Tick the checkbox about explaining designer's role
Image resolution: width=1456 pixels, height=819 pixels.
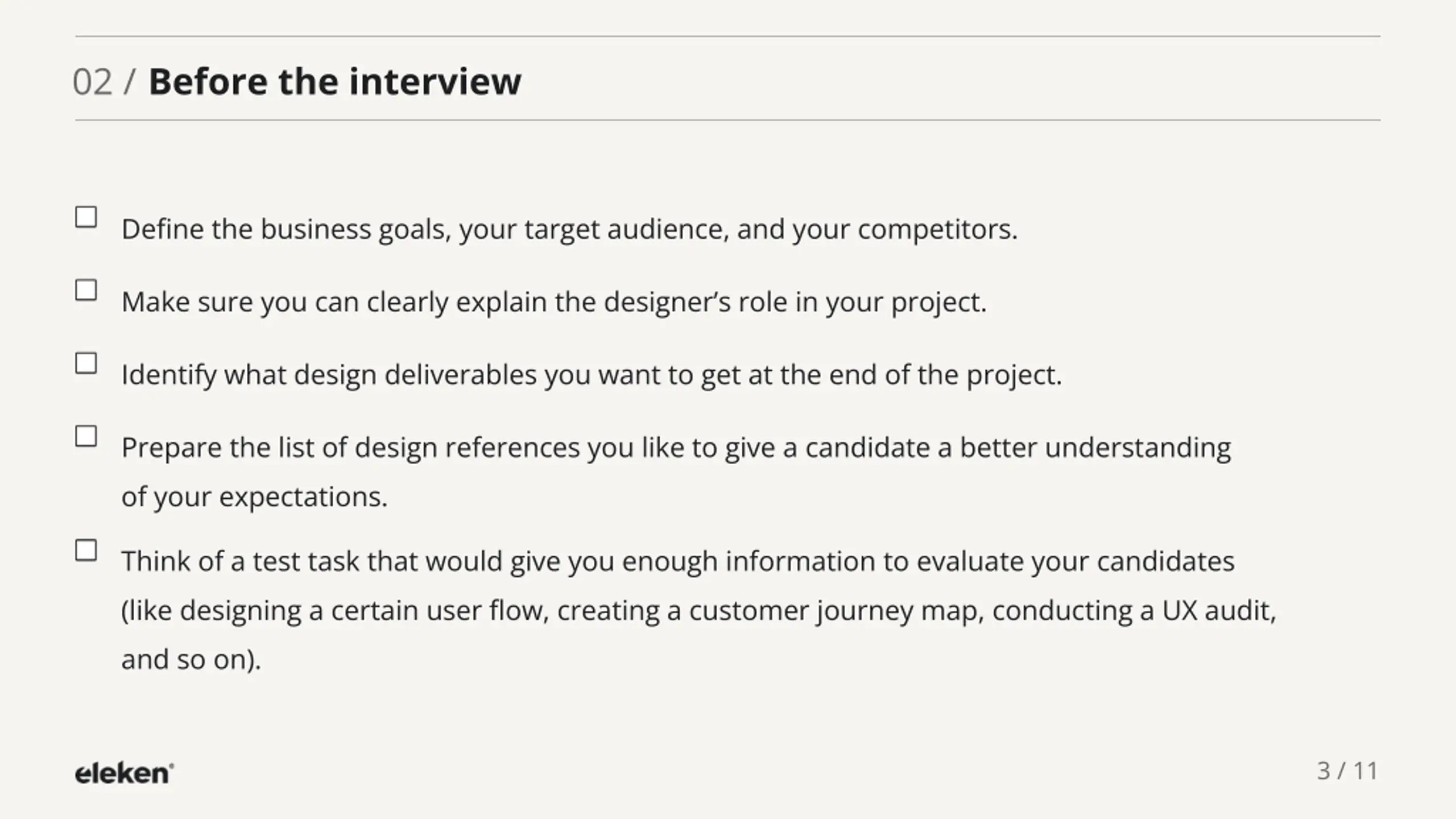point(86,290)
